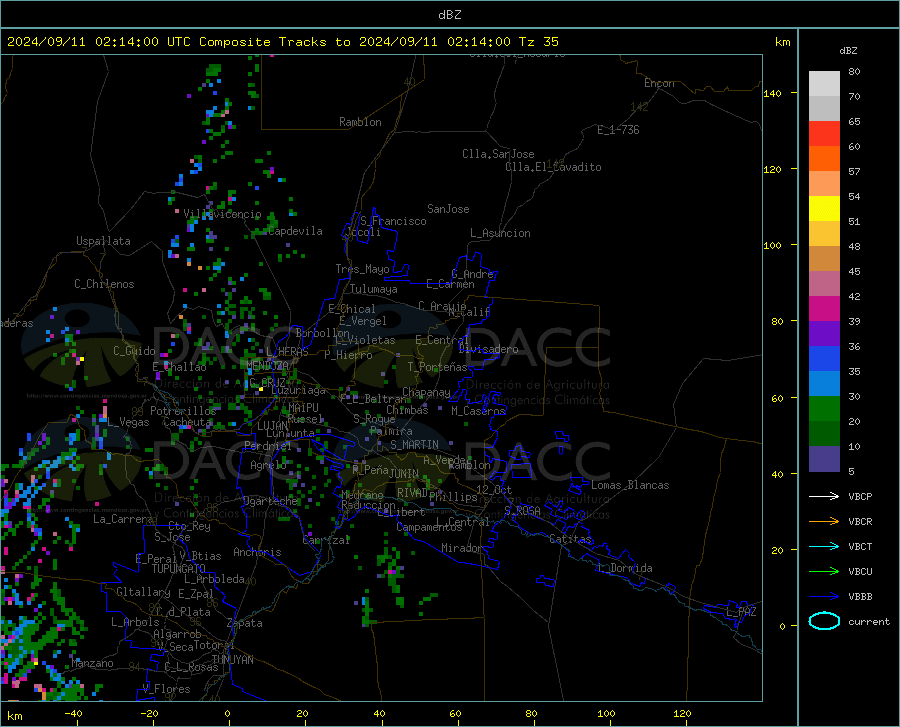Click the 'VBBB' legend label
Viewport: 900px width, 727px height.
click(x=860, y=597)
